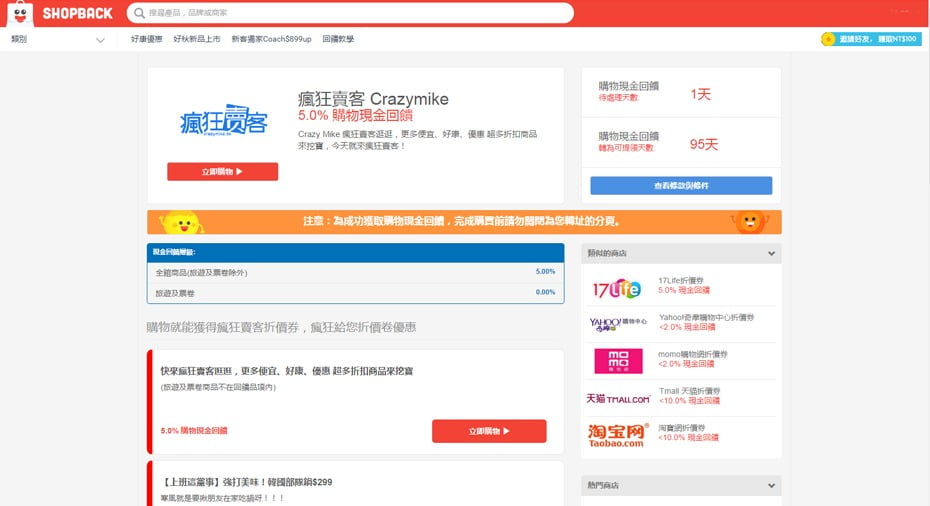Open the 17Life折價券 link
The height and width of the screenshot is (506, 930).
(681, 281)
